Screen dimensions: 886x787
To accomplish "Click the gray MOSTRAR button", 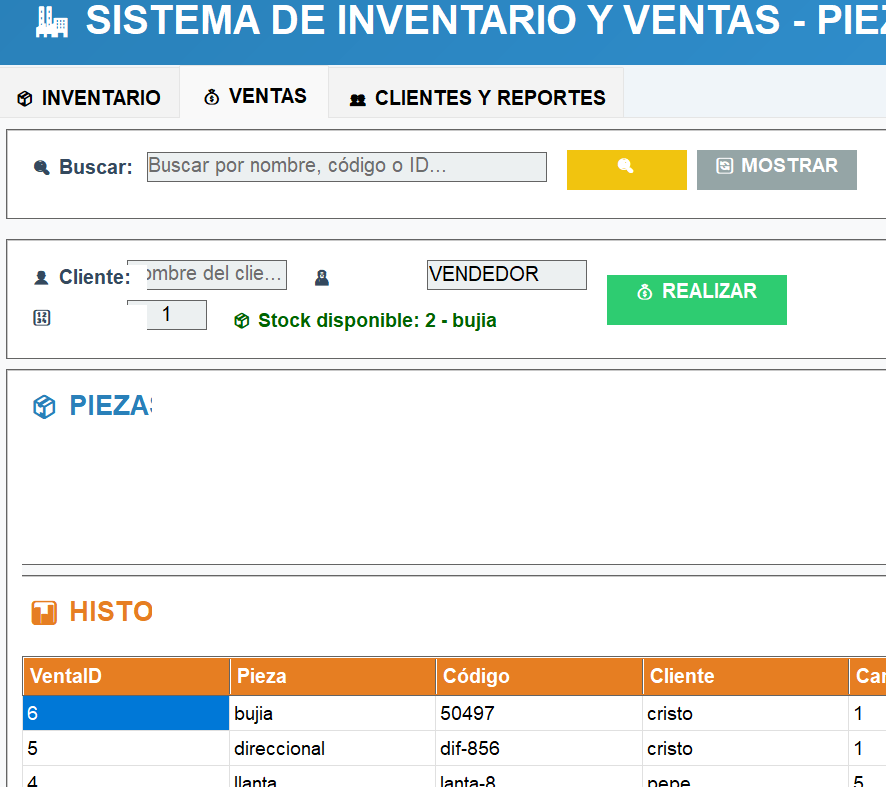I will [x=777, y=169].
